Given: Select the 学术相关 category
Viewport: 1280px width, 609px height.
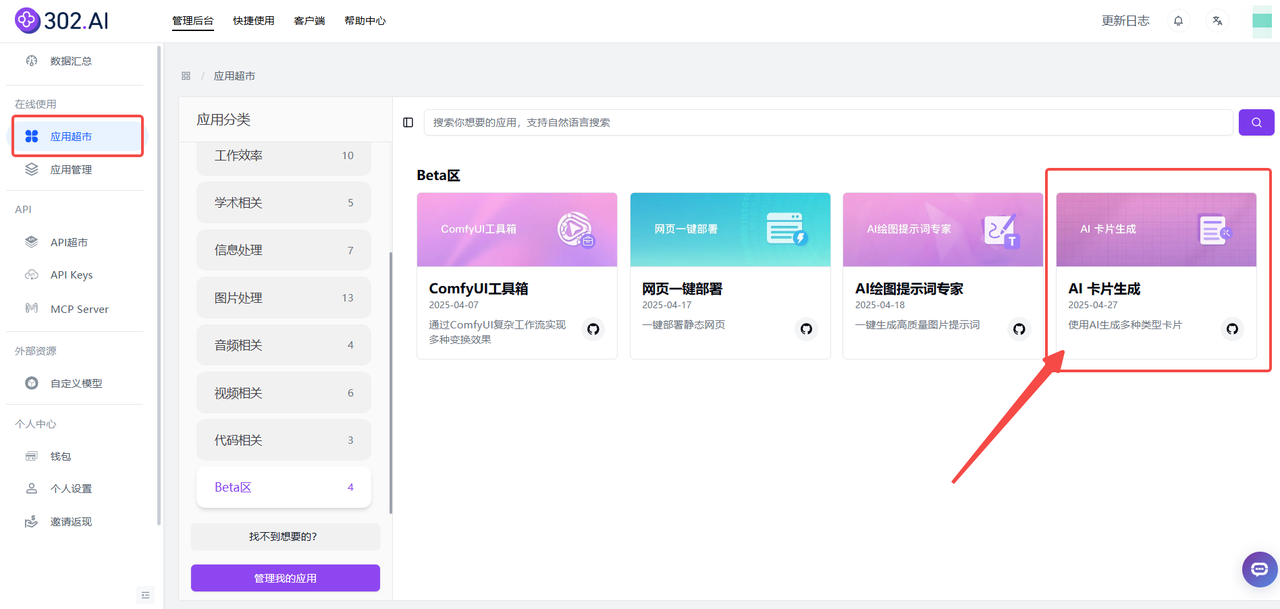Looking at the screenshot, I should click(284, 203).
